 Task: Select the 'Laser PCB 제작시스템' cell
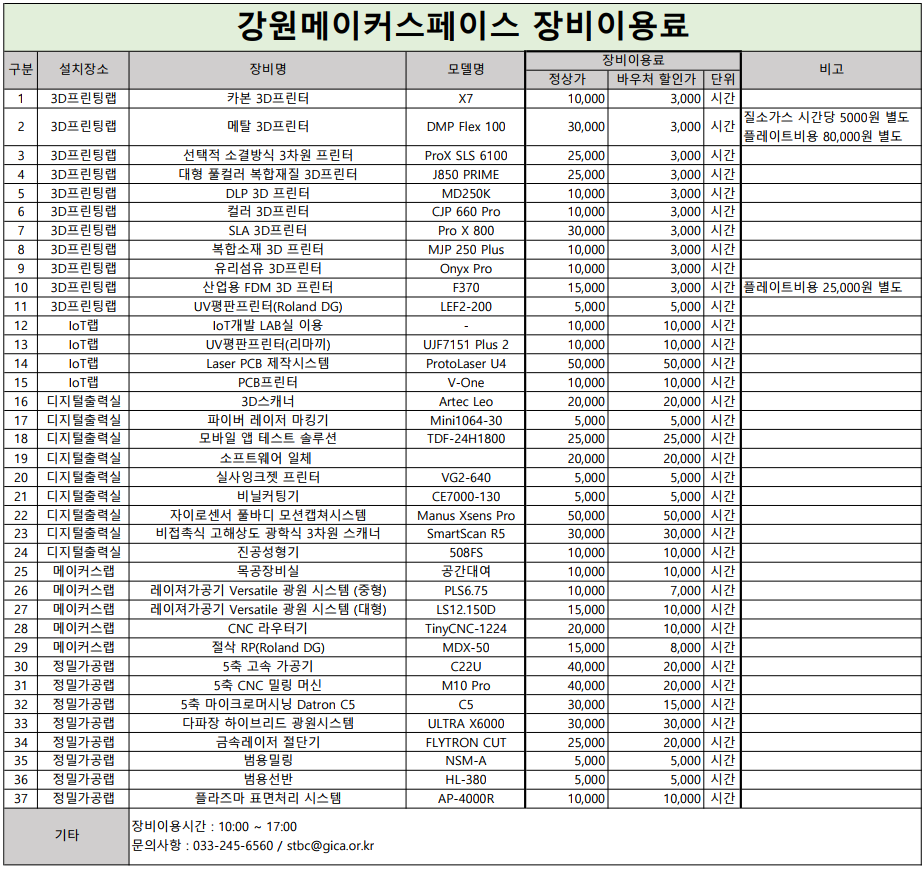point(267,364)
